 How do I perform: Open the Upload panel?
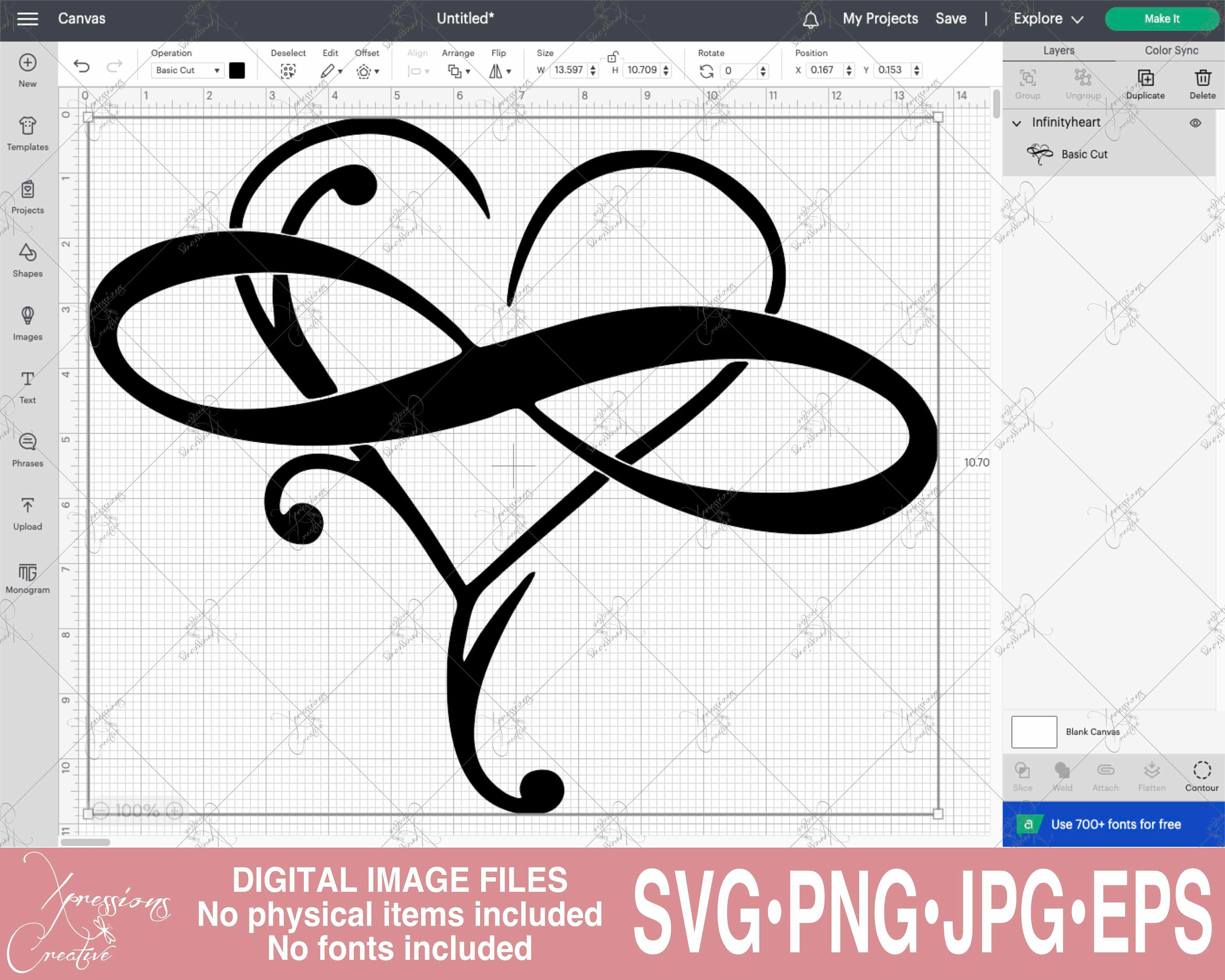(27, 508)
